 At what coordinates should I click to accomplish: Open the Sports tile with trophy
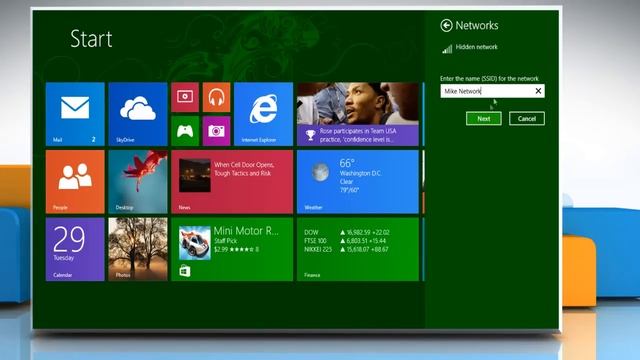point(358,114)
